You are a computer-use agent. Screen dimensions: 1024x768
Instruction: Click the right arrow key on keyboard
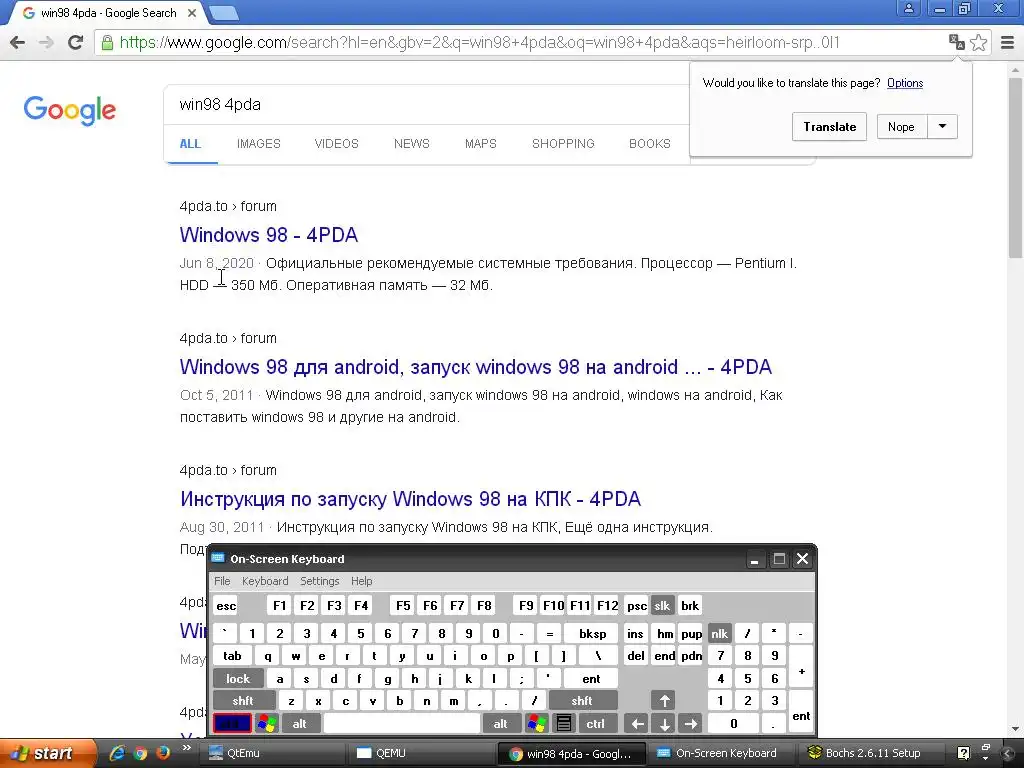(690, 724)
